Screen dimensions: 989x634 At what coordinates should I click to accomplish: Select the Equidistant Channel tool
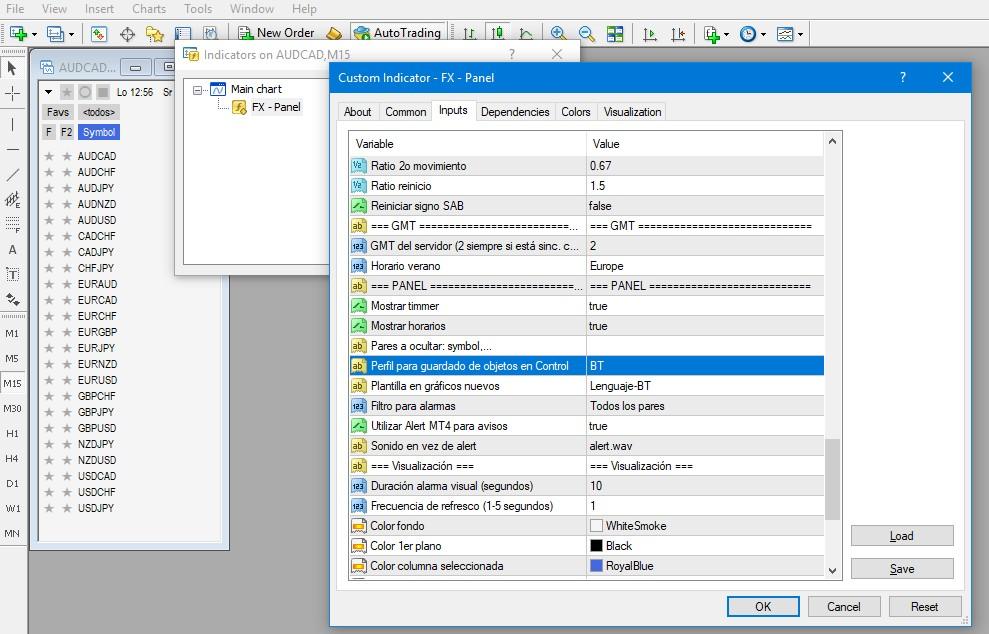12,199
